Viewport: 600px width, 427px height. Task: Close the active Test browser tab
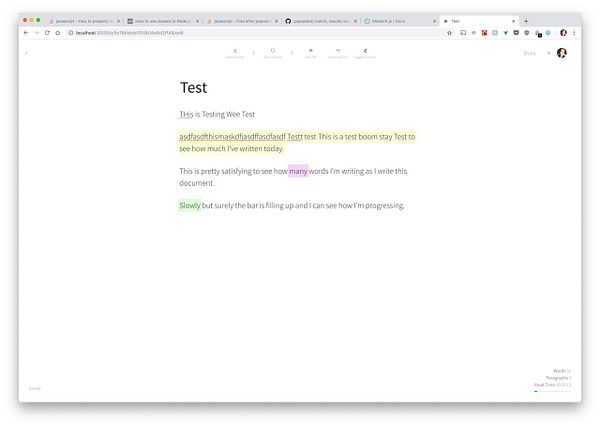click(514, 21)
